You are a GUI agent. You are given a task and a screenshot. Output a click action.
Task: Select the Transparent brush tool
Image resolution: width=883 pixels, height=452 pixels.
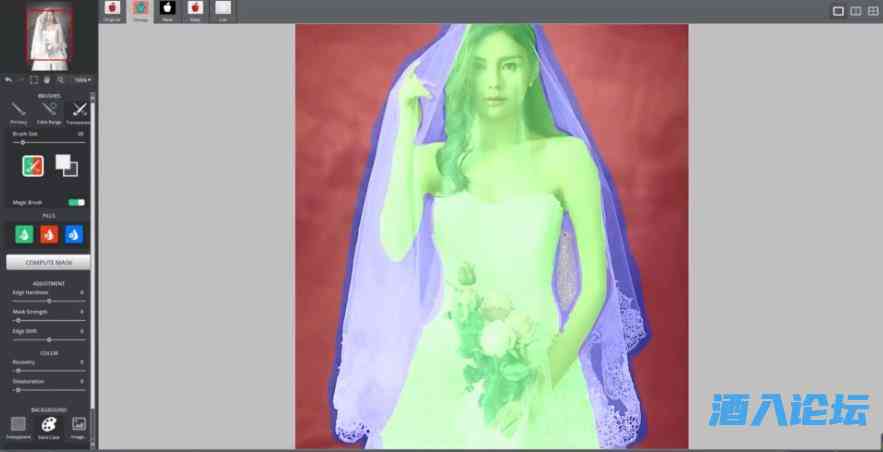[x=79, y=110]
